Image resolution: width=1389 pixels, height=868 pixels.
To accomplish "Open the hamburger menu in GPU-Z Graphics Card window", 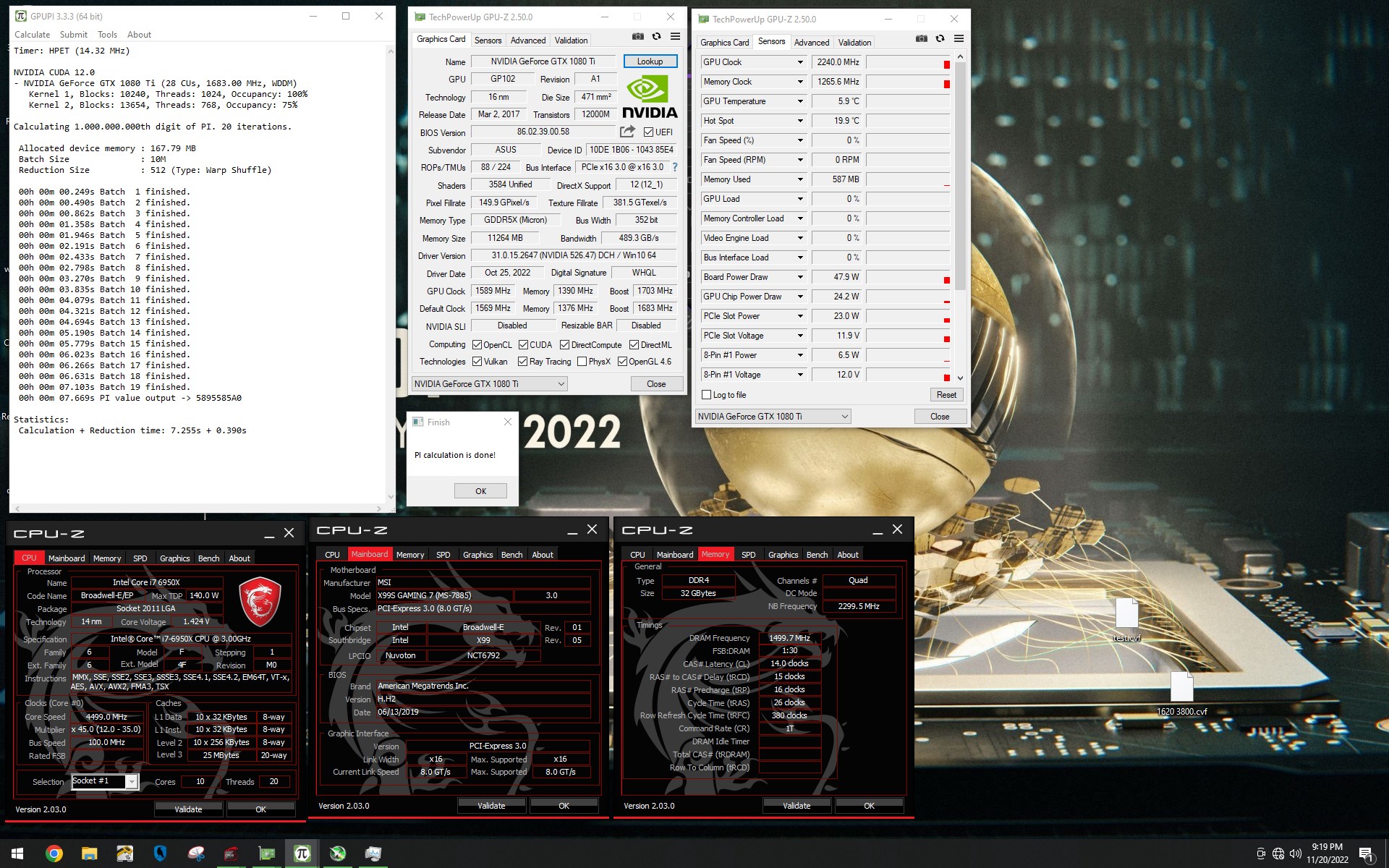I will click(675, 36).
